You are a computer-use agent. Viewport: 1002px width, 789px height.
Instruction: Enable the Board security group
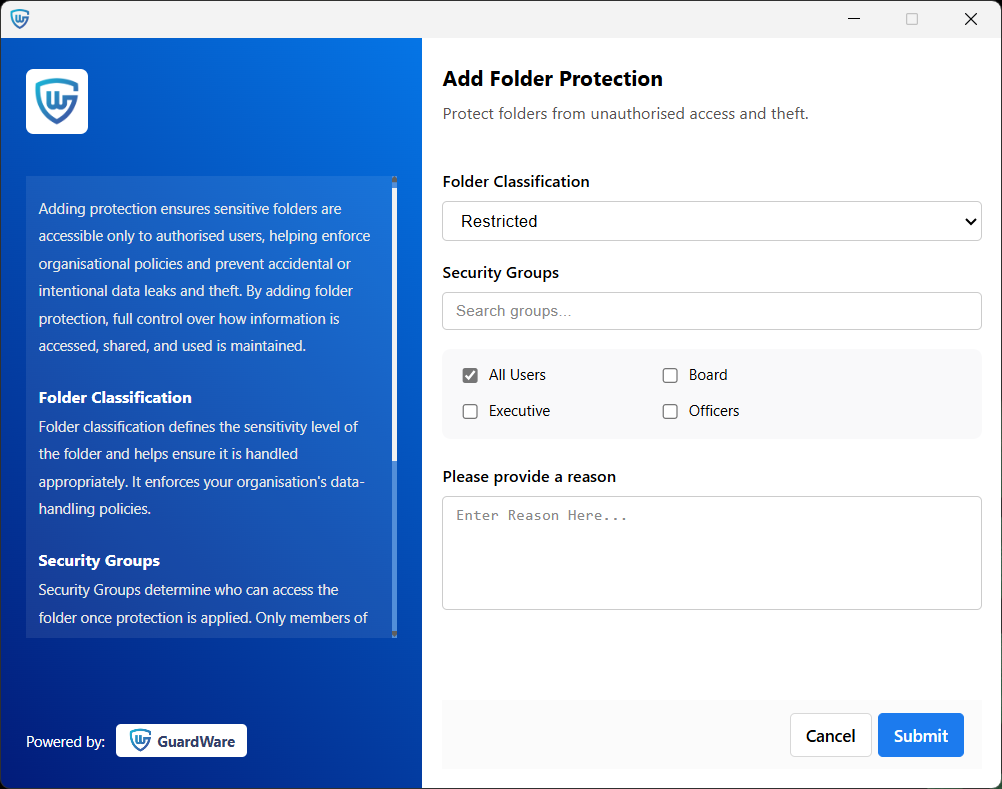point(670,375)
